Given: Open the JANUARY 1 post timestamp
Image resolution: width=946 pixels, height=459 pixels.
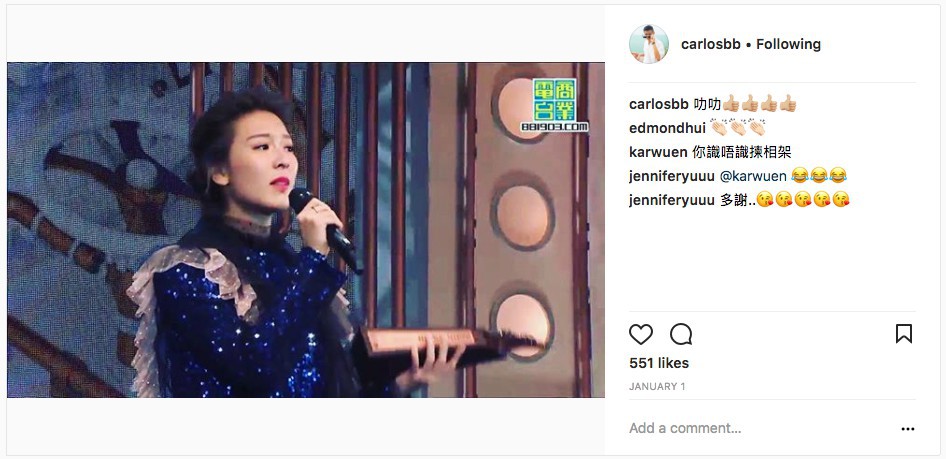Looking at the screenshot, I should click(x=657, y=387).
